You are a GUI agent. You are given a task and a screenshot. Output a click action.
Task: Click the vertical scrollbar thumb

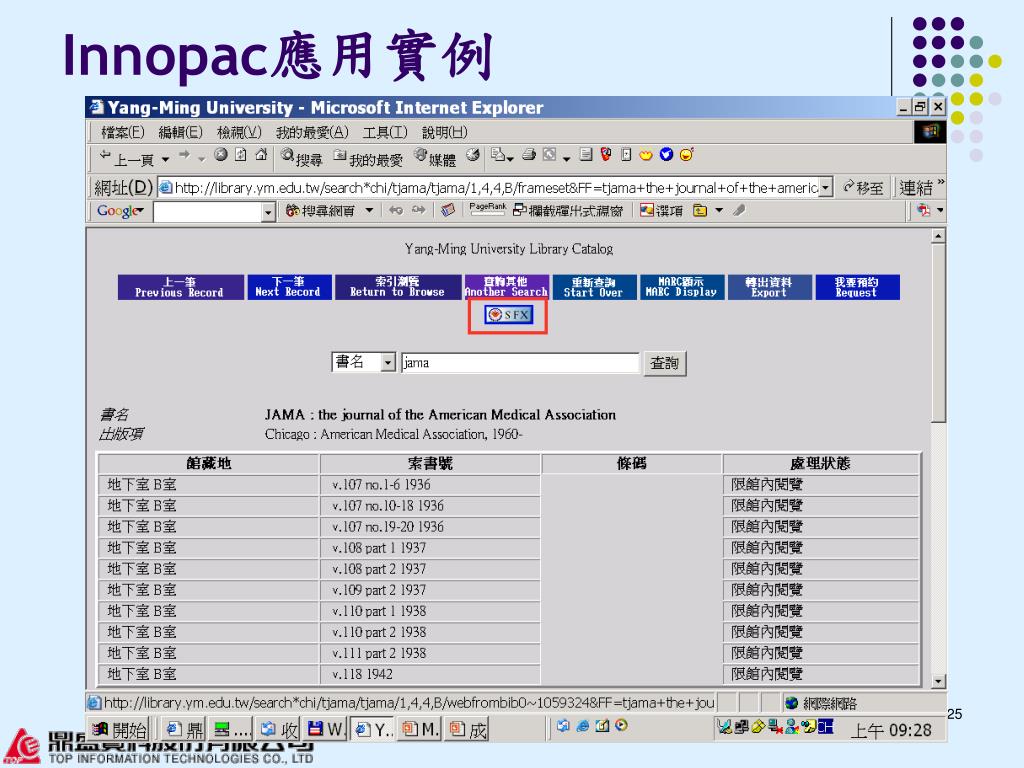coord(938,333)
